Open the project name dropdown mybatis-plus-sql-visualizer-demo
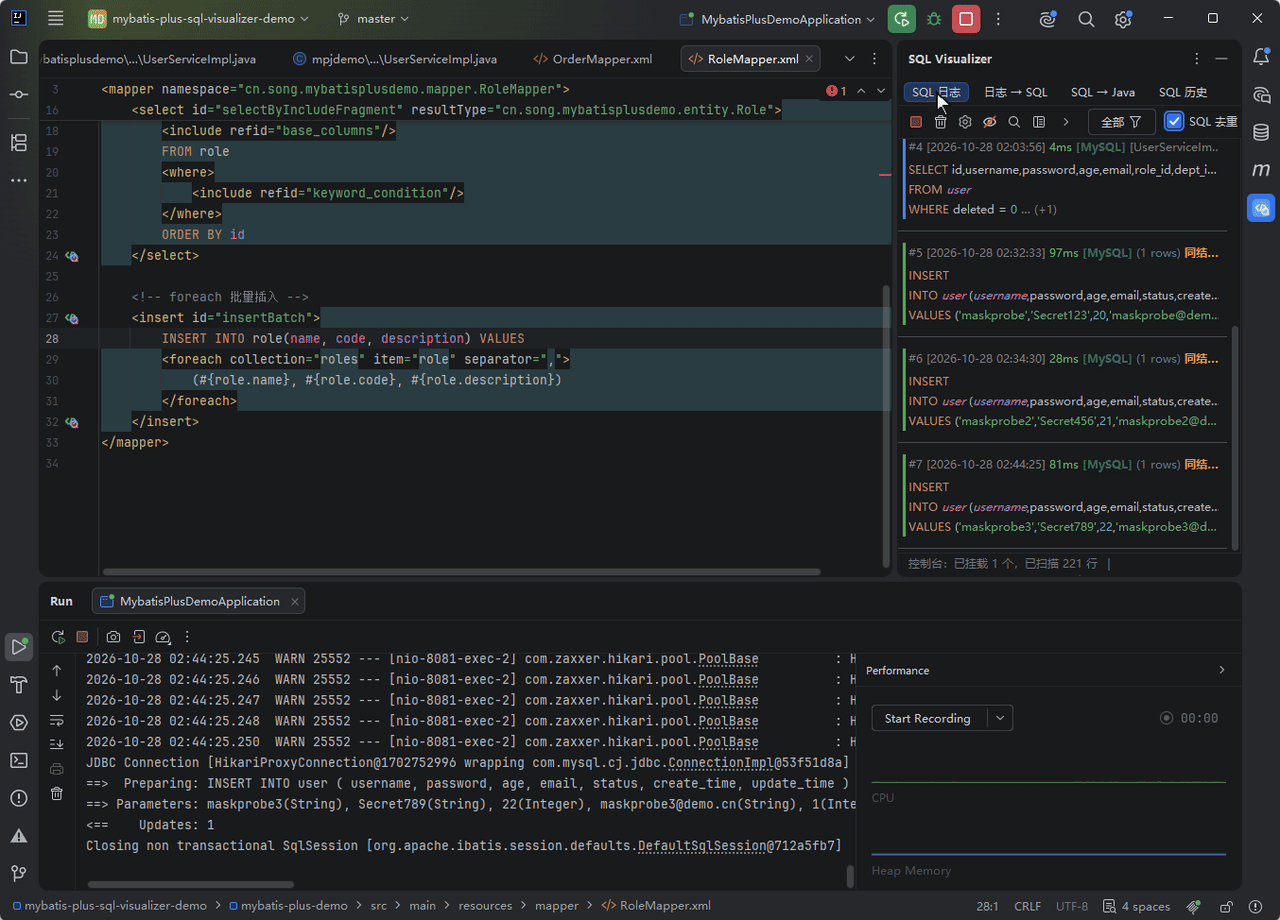 (199, 19)
